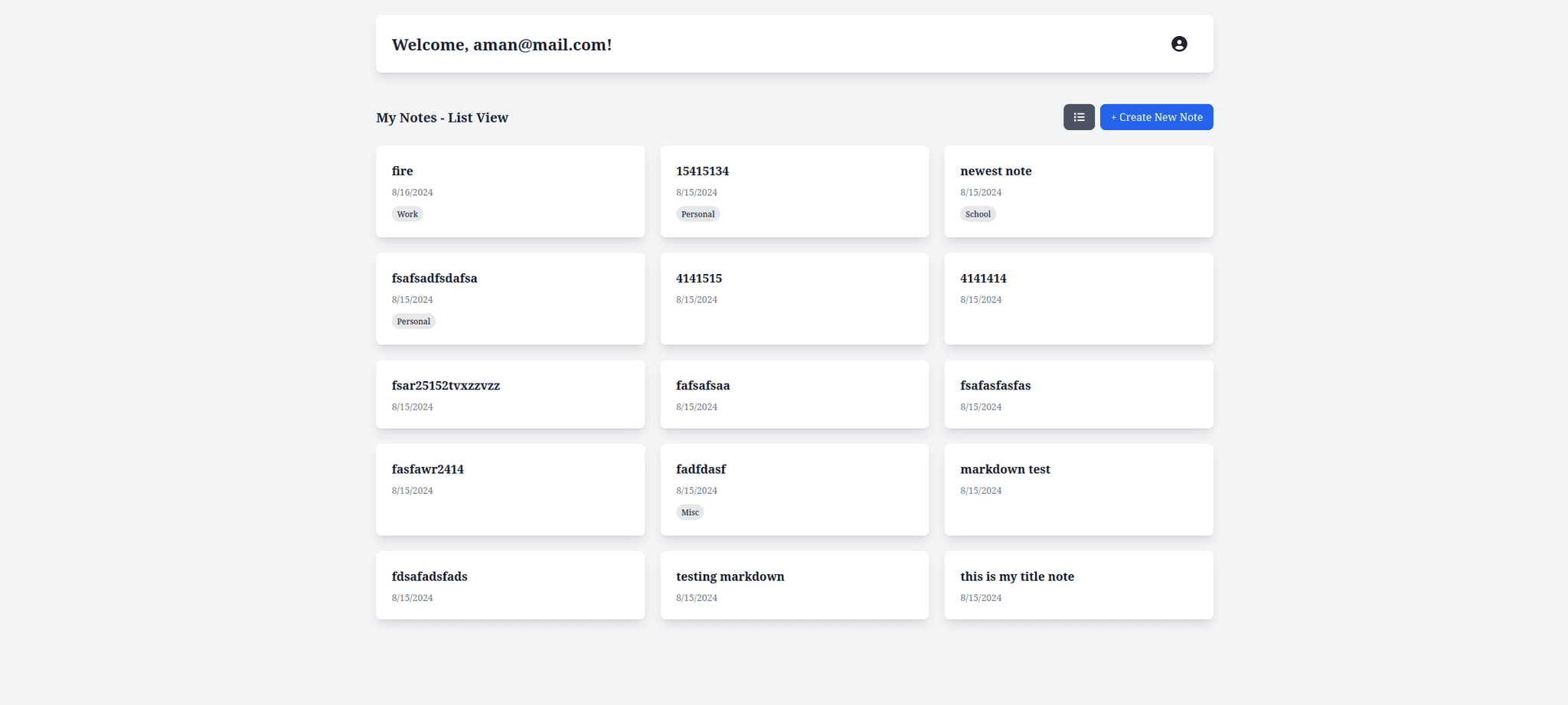Click the Personal tag on 15415134 note
The image size is (1568, 705).
697,214
